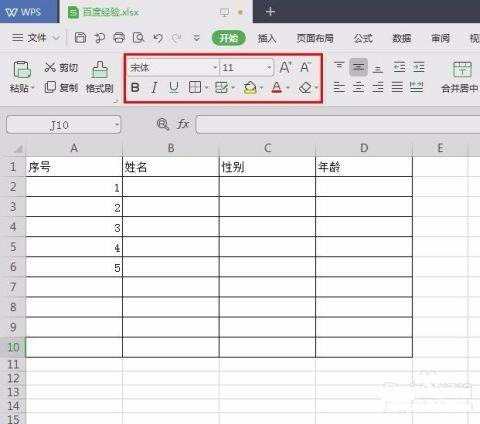Click the Print icon

click(119, 38)
